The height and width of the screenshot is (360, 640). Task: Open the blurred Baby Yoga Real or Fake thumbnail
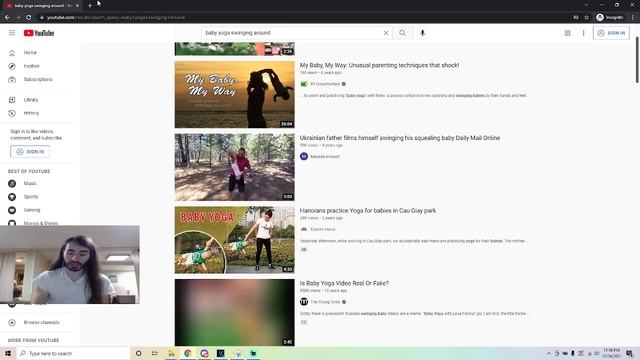click(234, 313)
